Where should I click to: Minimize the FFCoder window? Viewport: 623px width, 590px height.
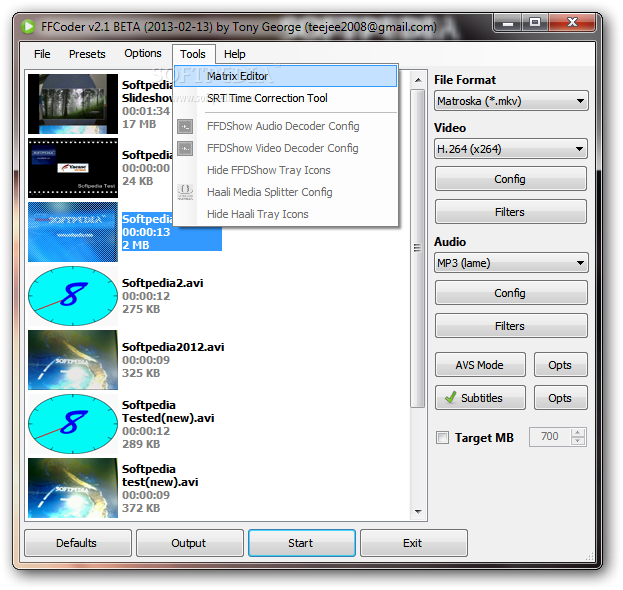coord(507,23)
